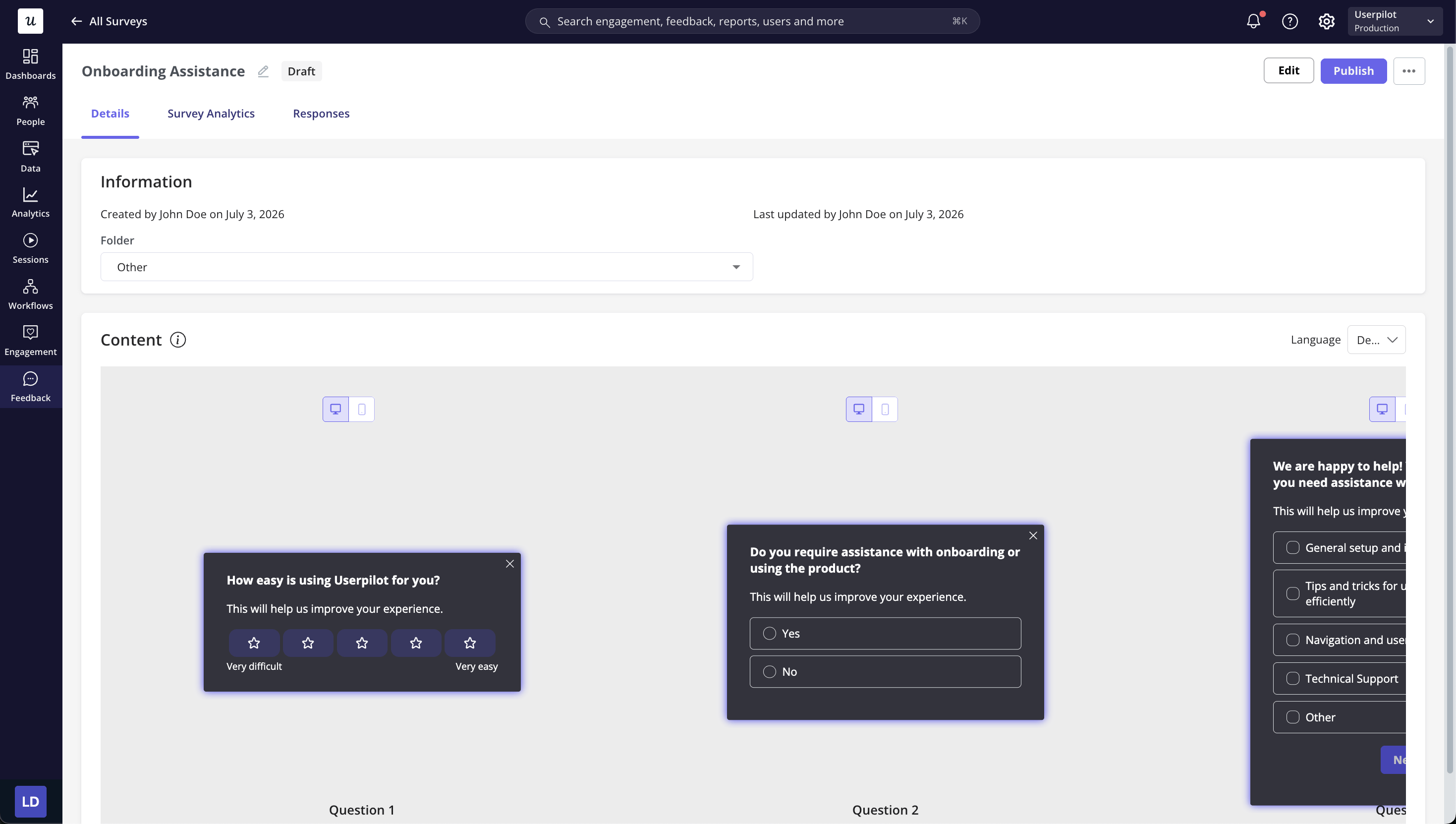This screenshot has width=1456, height=824.
Task: Open the help question mark icon
Action: click(x=1289, y=21)
